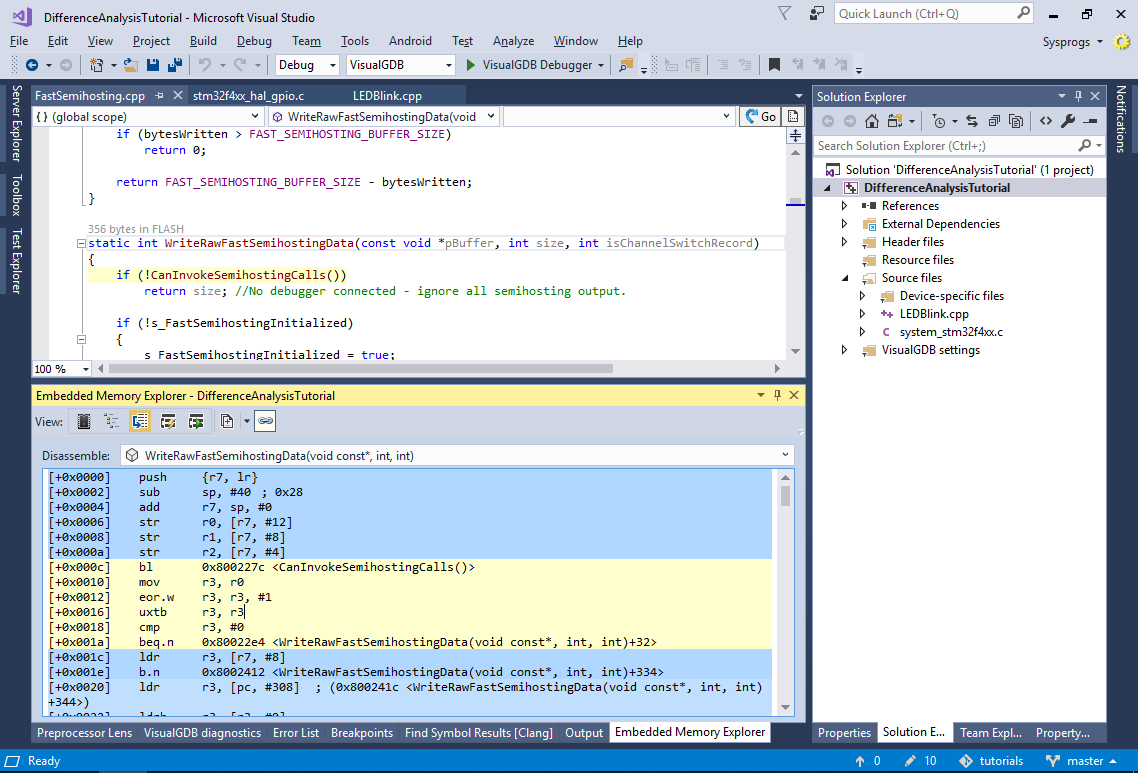Click the Save All toolbar icon
The image size is (1138, 773).
tap(175, 65)
